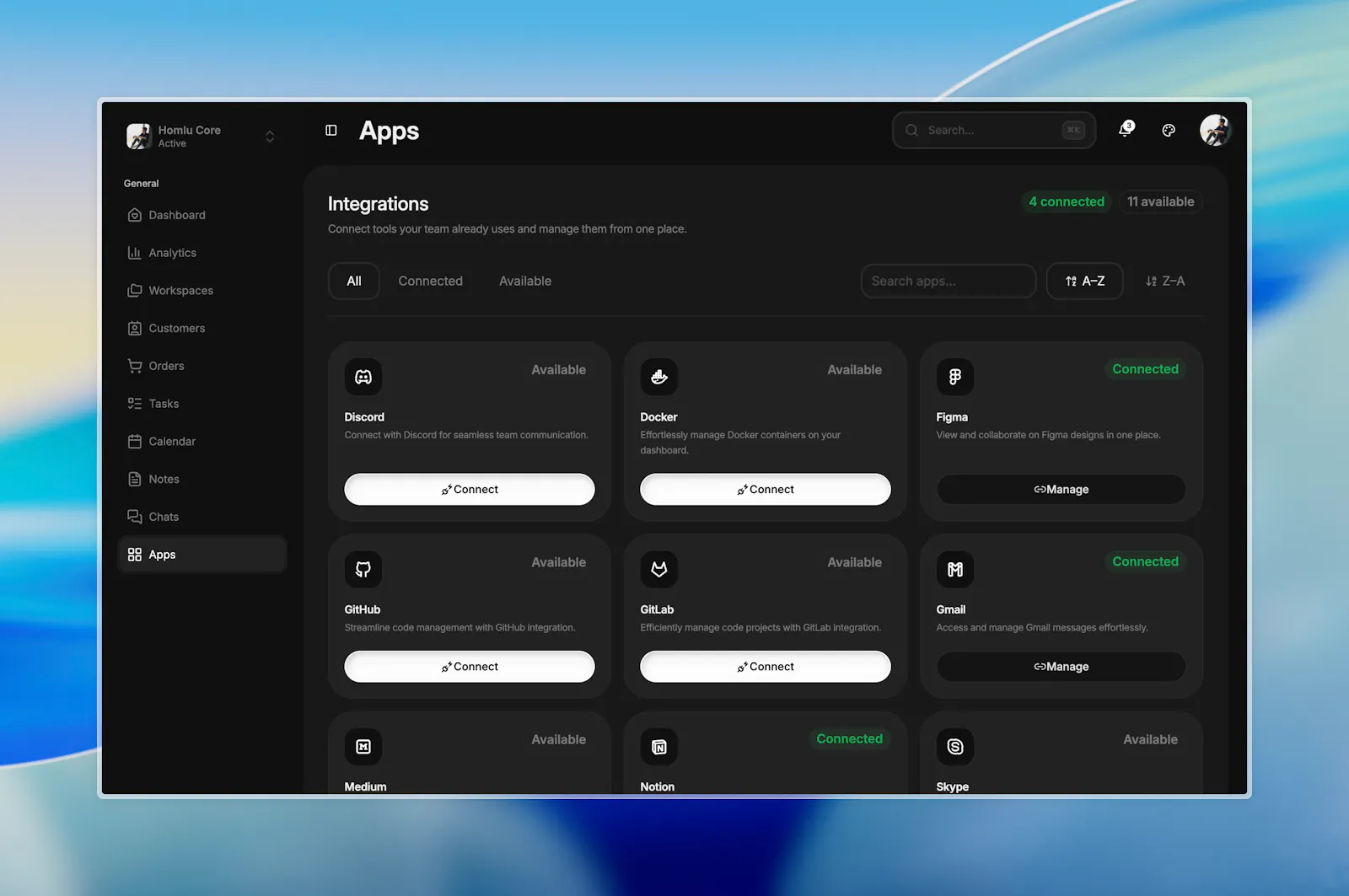Switch to the Connected tab
This screenshot has width=1349, height=896.
(x=431, y=282)
